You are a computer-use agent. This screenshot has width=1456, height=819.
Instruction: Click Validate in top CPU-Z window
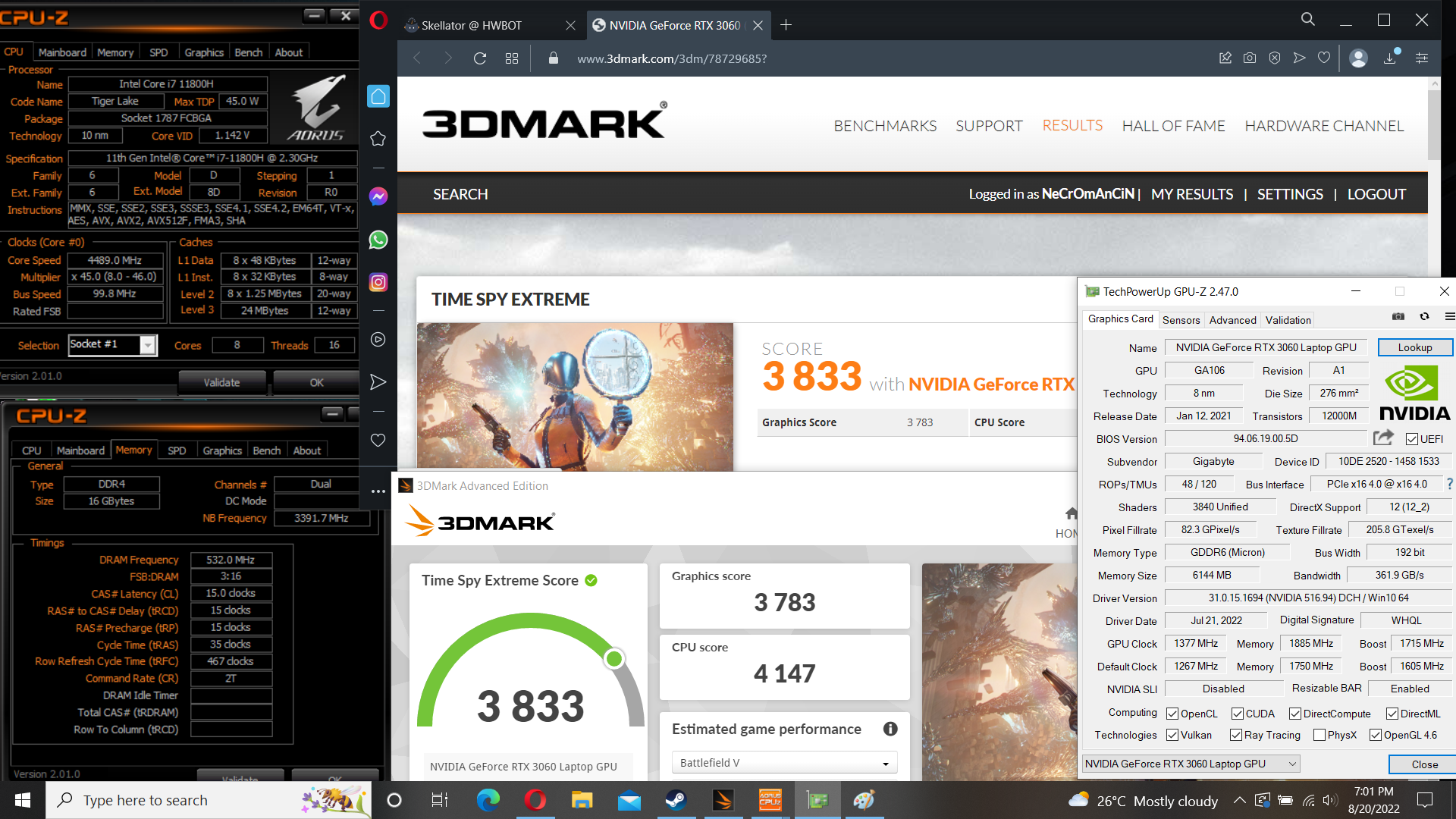(x=221, y=382)
